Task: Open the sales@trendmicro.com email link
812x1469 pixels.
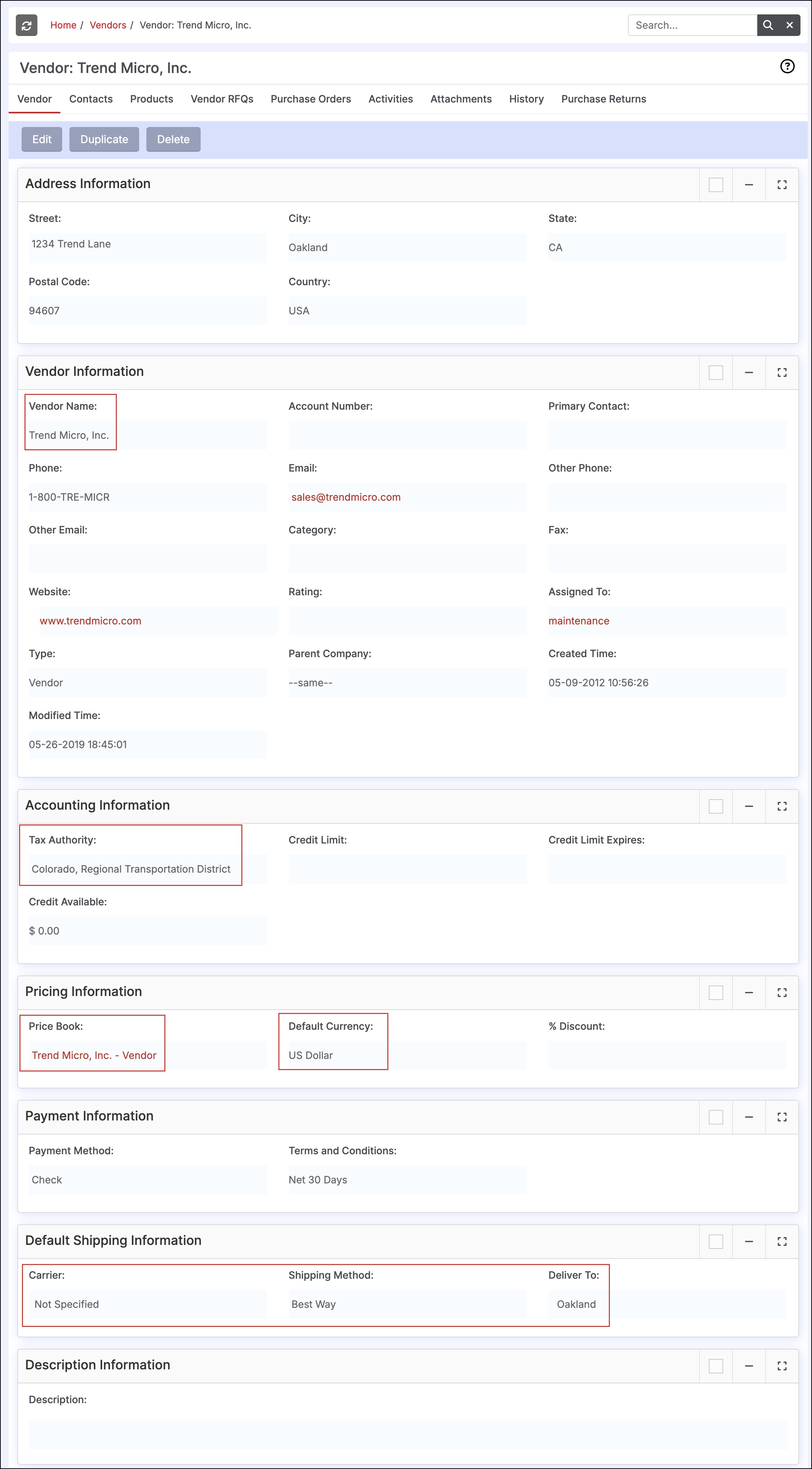Action: point(346,497)
